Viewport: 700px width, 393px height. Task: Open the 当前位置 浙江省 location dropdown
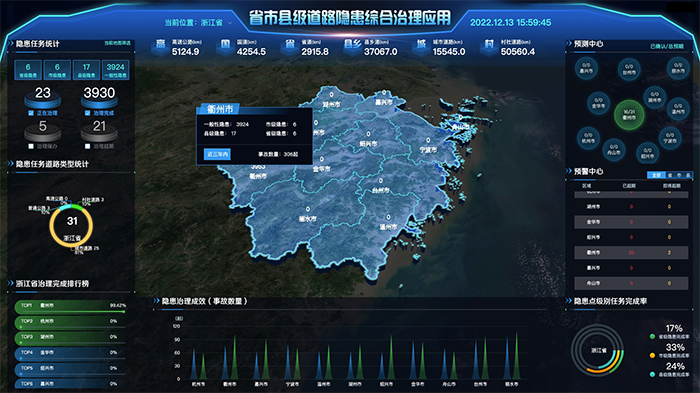198,22
